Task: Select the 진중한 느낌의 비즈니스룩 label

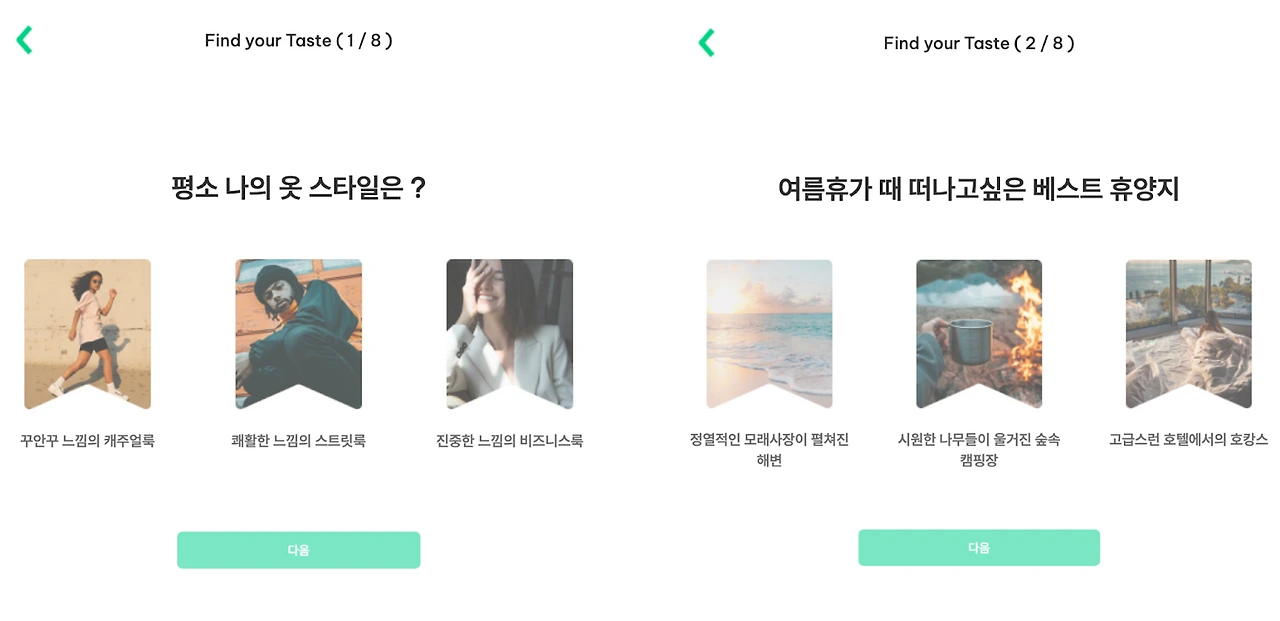Action: 510,440
